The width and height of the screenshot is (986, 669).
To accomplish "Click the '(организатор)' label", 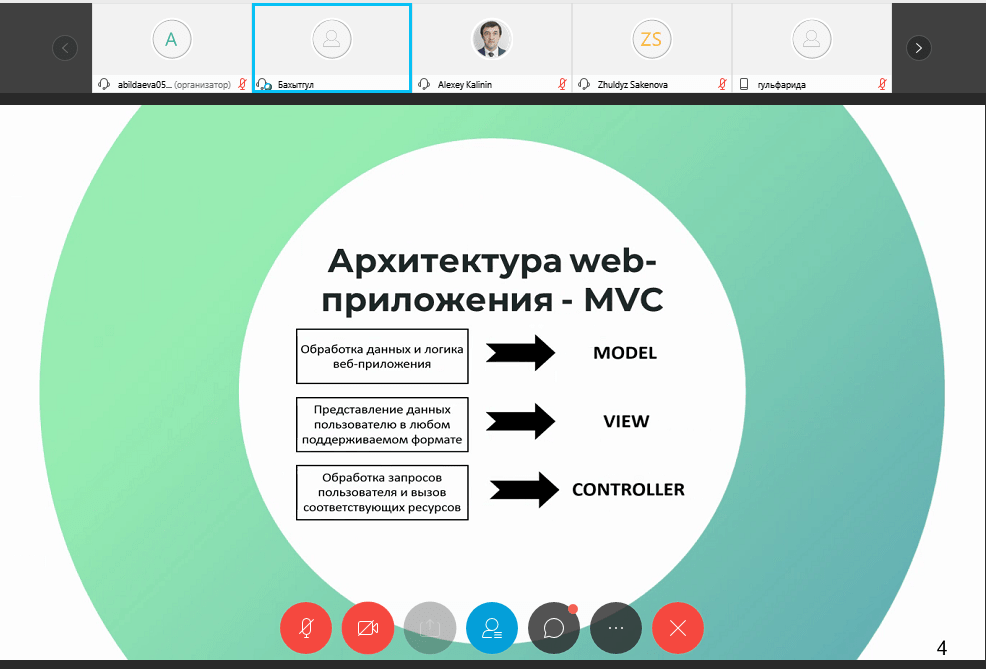I will pyautogui.click(x=202, y=84).
